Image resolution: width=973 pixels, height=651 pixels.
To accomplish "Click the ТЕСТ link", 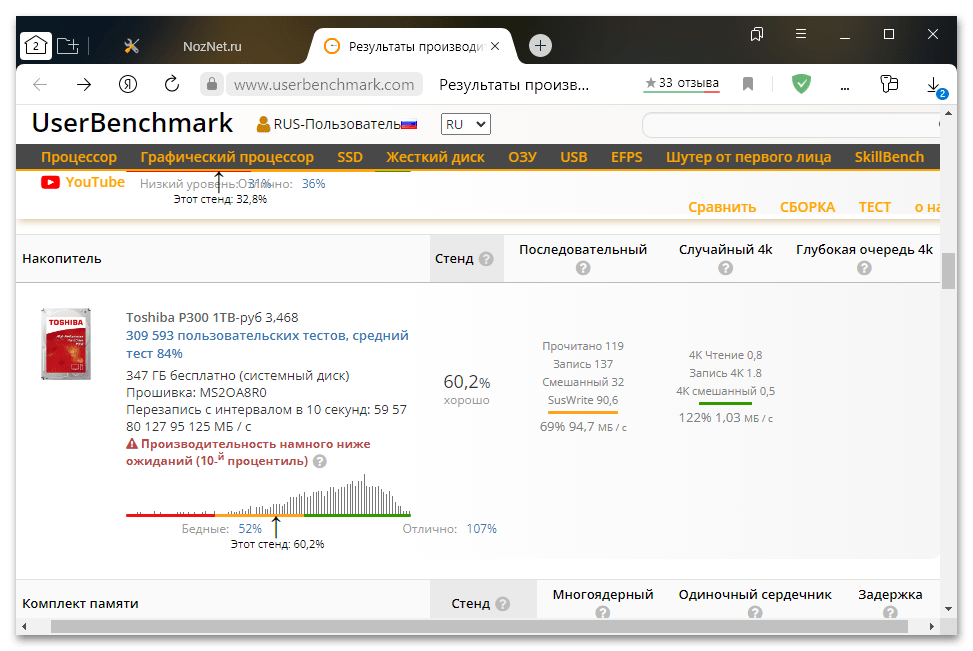I will (874, 207).
